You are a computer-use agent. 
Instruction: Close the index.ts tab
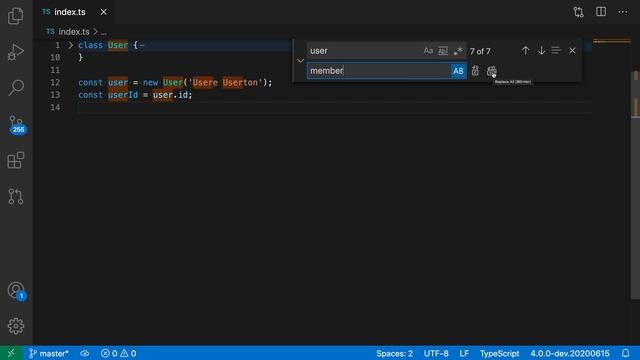[104, 12]
